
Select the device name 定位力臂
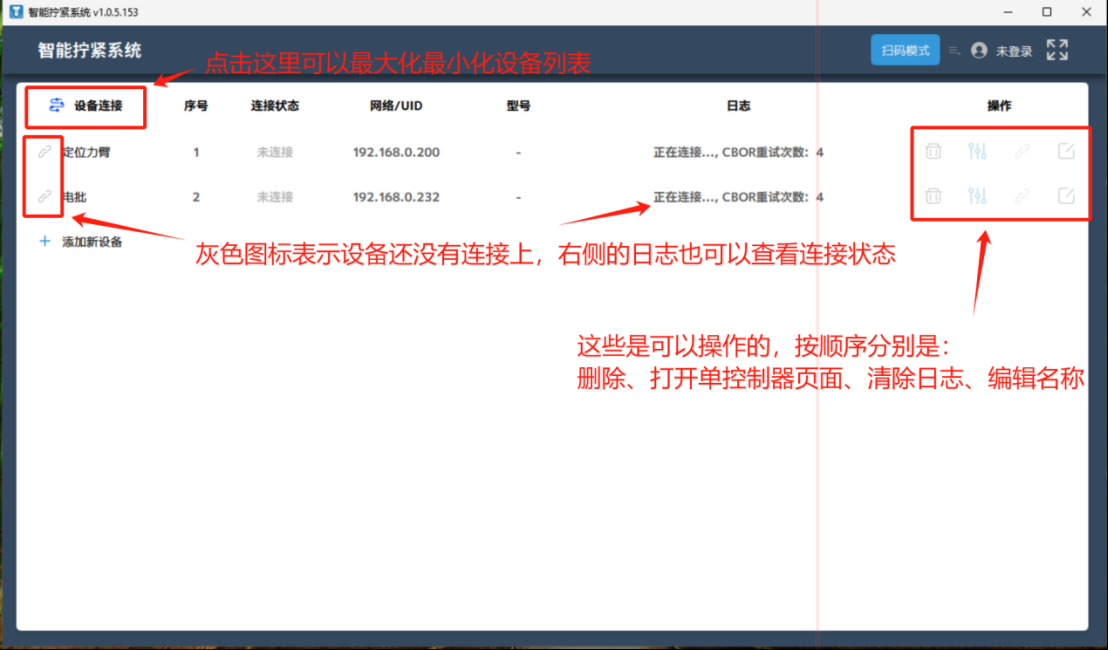tap(86, 152)
